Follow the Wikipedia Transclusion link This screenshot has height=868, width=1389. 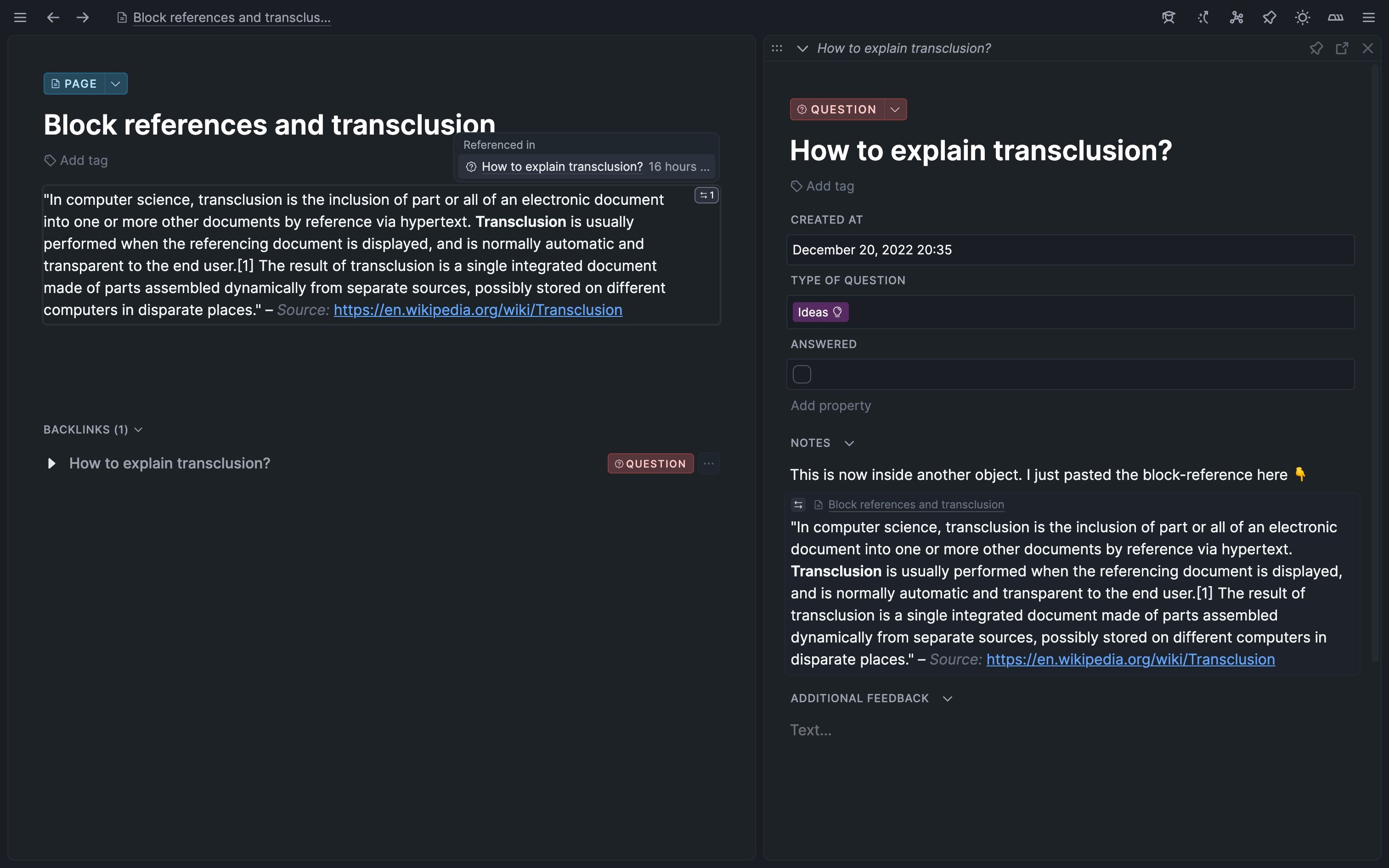point(478,310)
